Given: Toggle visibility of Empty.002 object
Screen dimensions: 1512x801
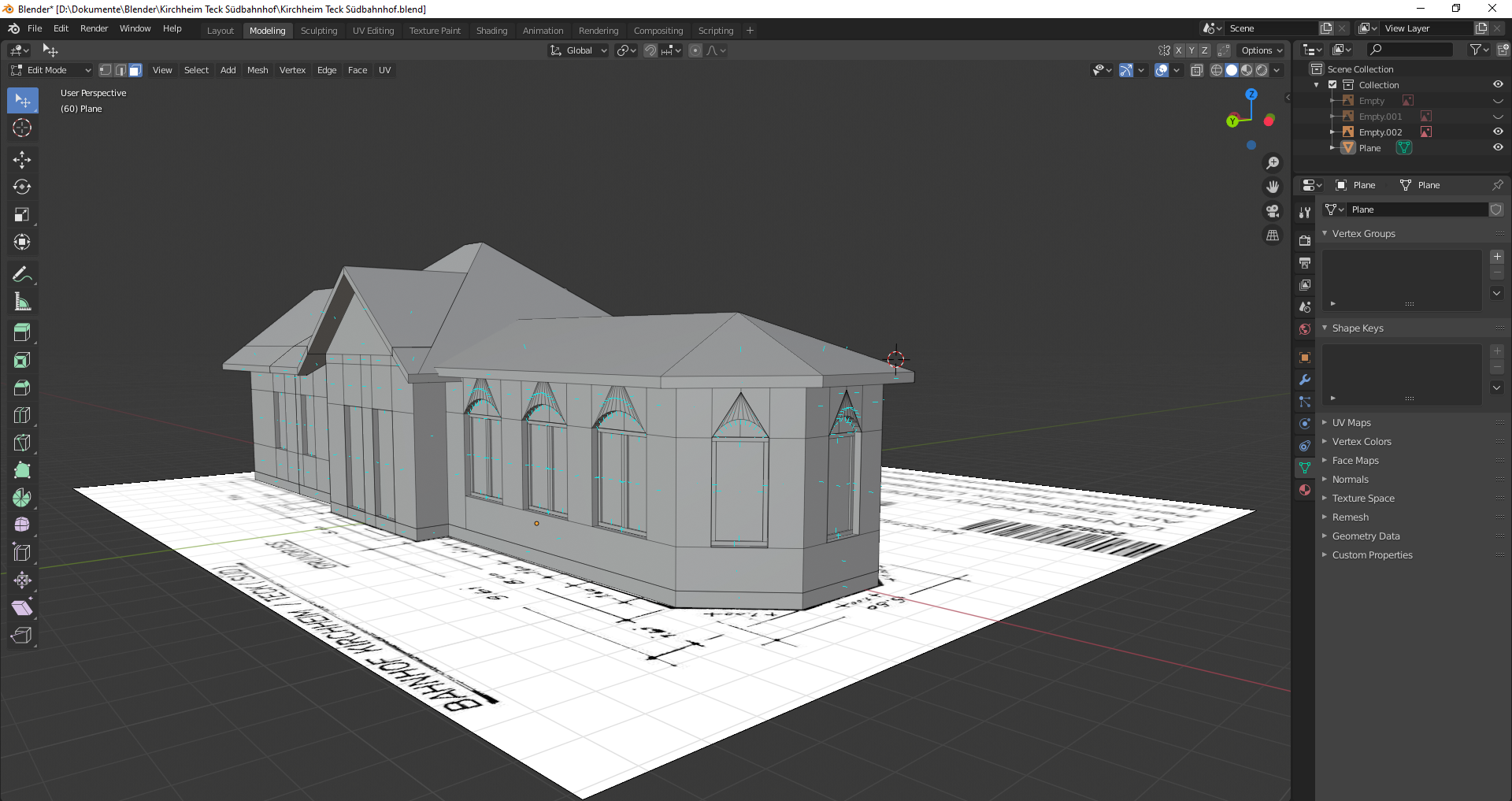Looking at the screenshot, I should coord(1498,132).
